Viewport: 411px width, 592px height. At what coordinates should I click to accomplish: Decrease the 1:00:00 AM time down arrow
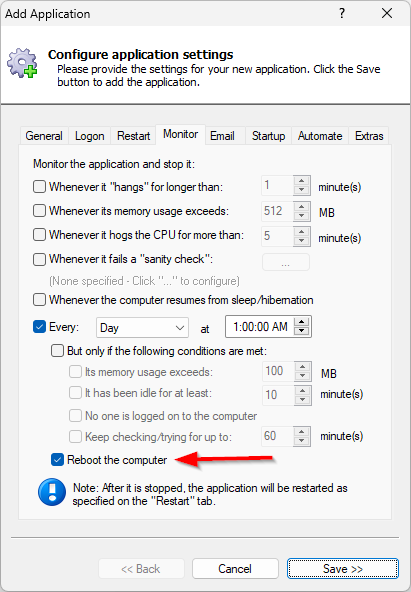302,331
